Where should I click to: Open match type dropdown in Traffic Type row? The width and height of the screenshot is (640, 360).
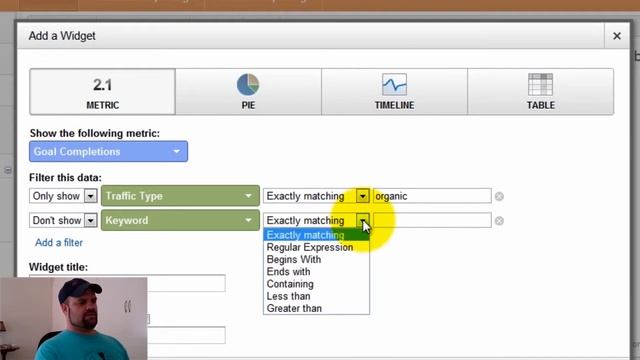(316, 196)
